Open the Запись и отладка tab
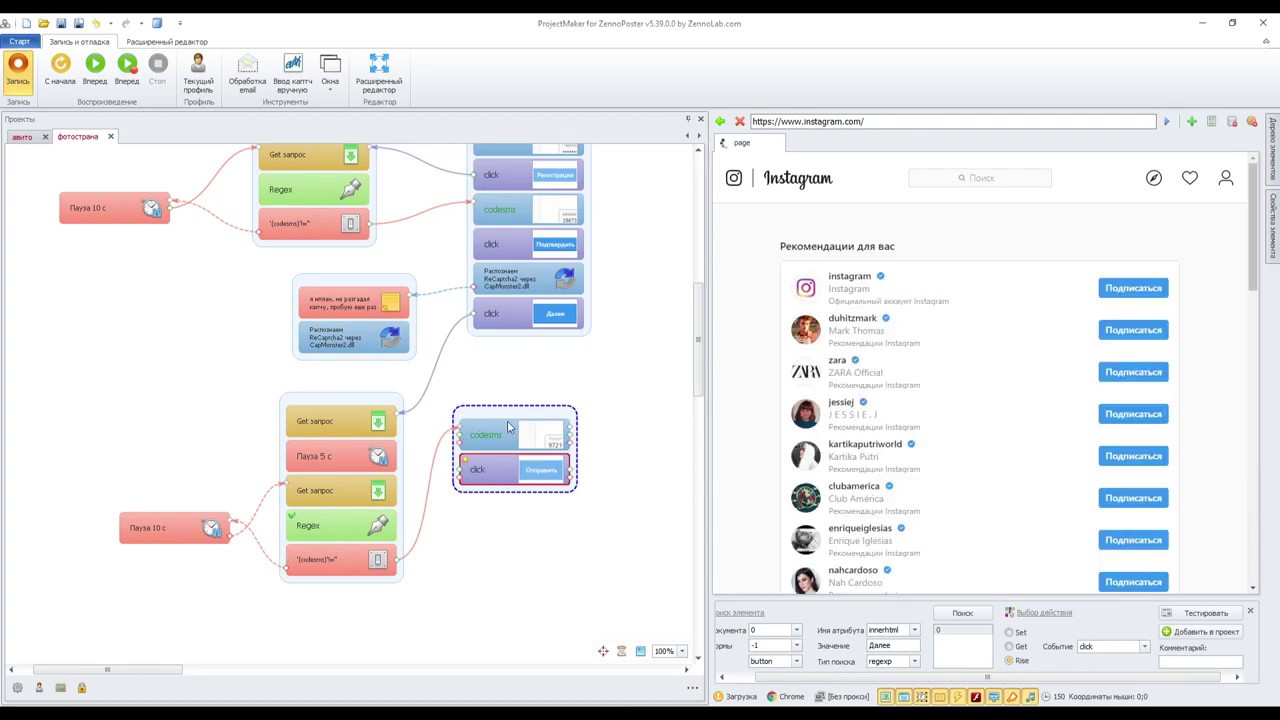Image resolution: width=1280 pixels, height=720 pixels. coord(79,41)
